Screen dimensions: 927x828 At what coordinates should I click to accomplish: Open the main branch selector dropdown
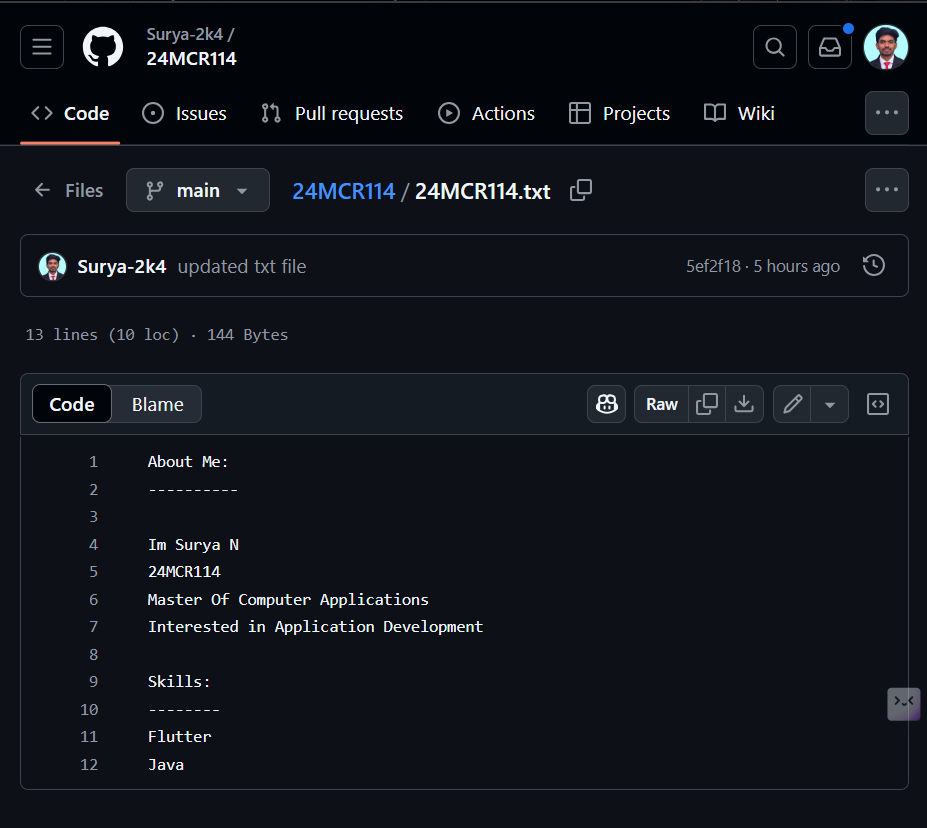click(x=197, y=190)
